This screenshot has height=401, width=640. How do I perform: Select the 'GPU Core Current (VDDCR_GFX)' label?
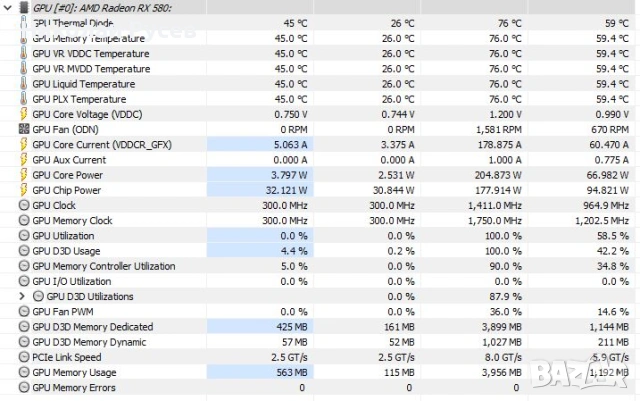tap(102, 145)
